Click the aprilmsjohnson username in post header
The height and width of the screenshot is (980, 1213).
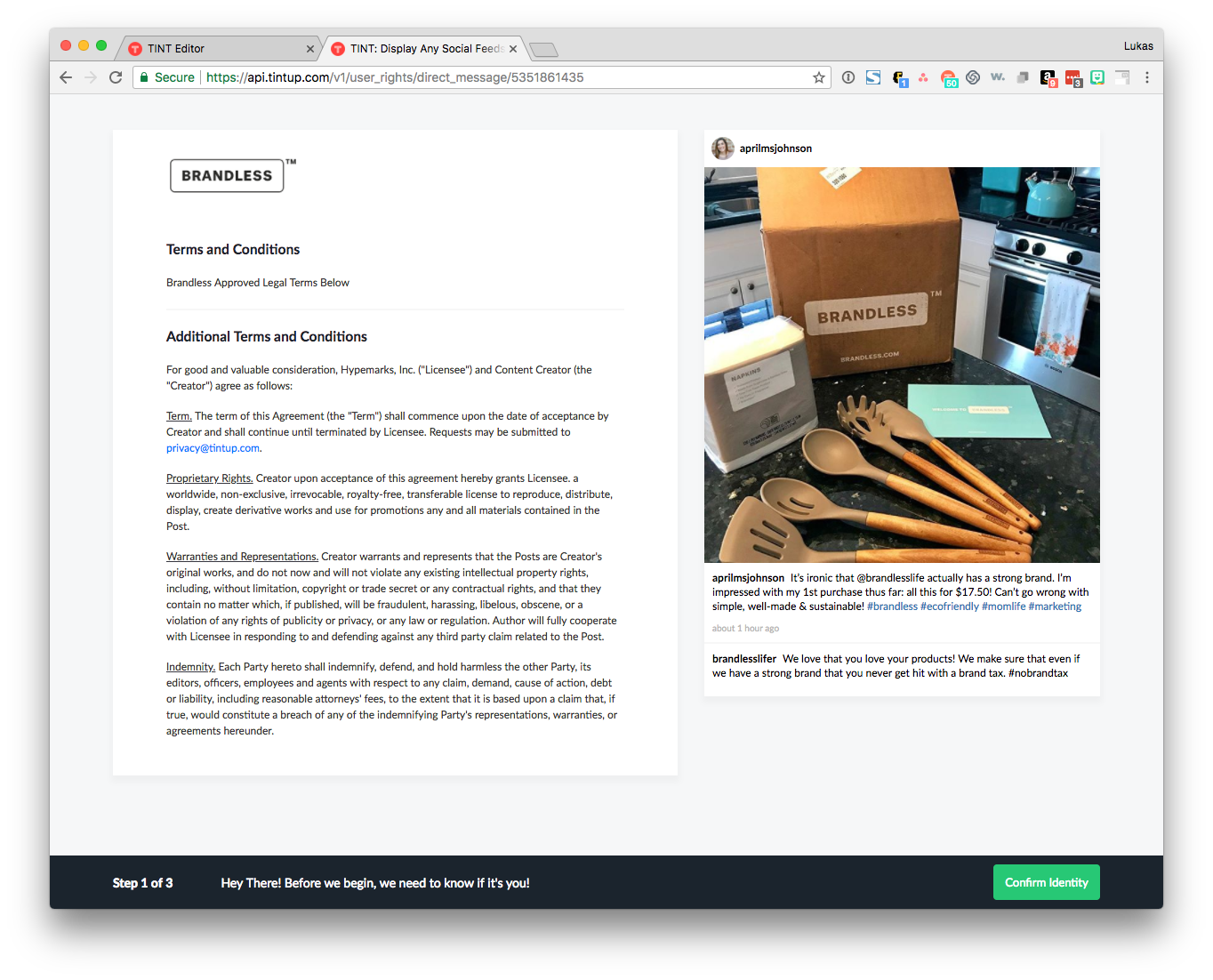tap(775, 149)
